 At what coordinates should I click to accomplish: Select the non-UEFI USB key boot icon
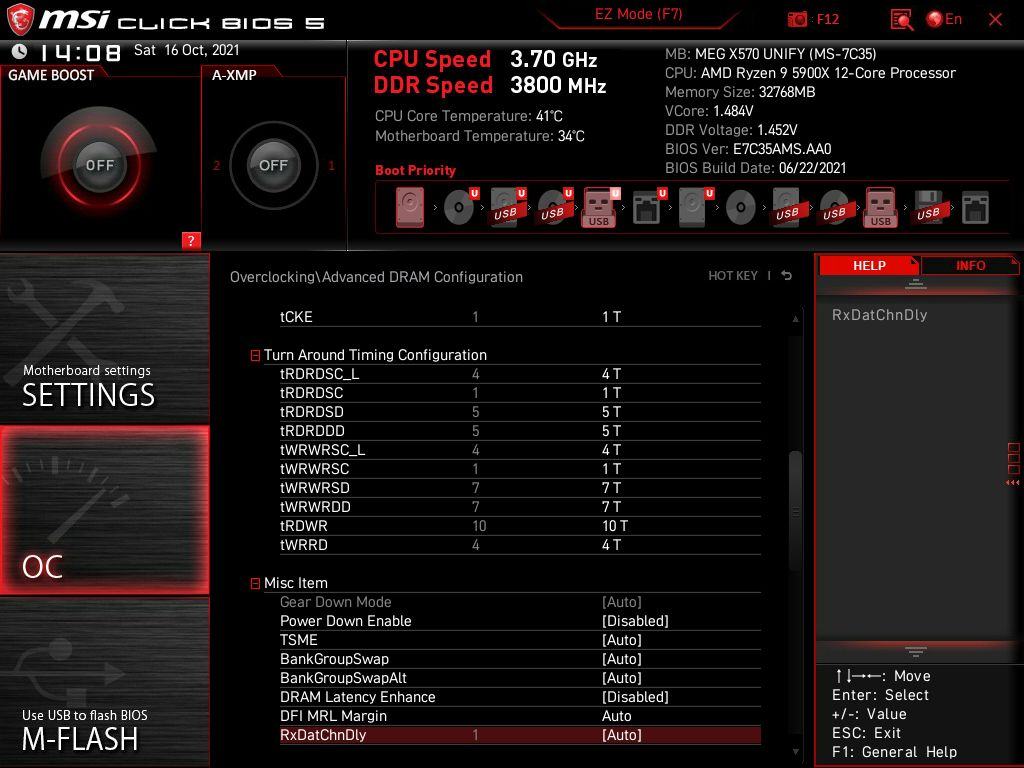pyautogui.click(x=881, y=208)
